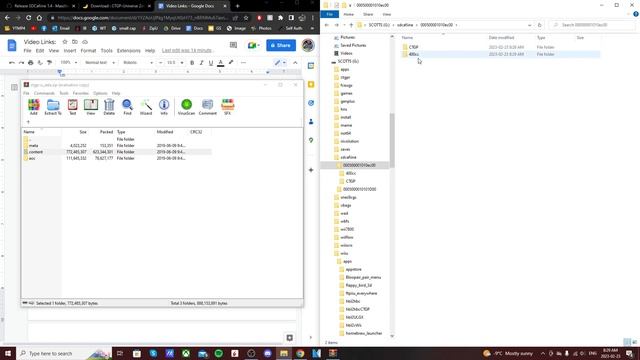
Task: Click WinRAR Extract To icon
Action: (x=53, y=107)
